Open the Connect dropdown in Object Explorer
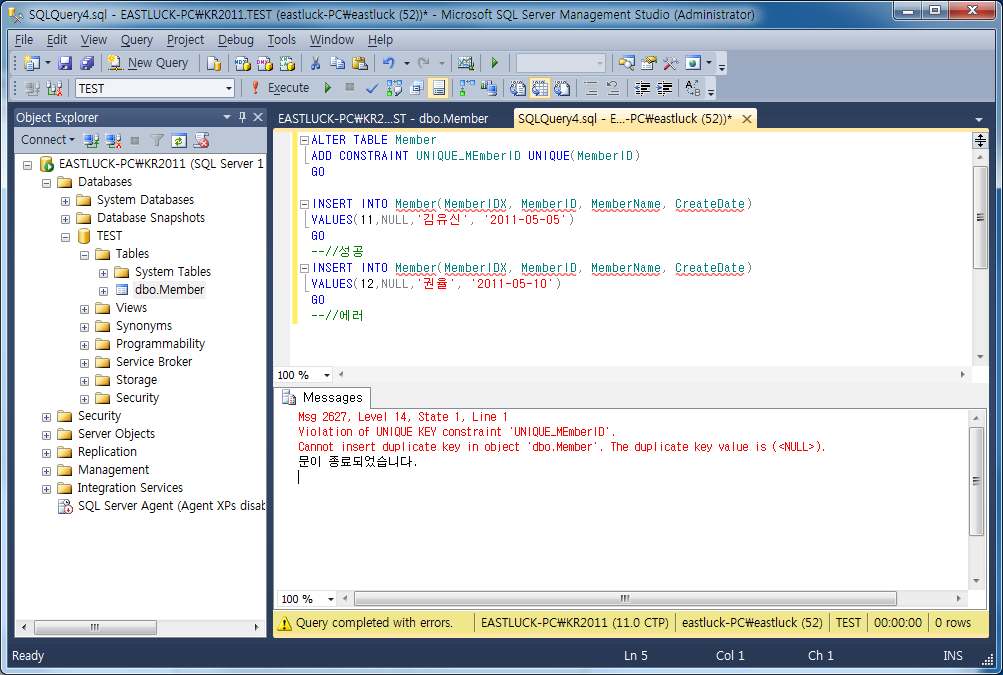The height and width of the screenshot is (675, 1003). point(48,140)
